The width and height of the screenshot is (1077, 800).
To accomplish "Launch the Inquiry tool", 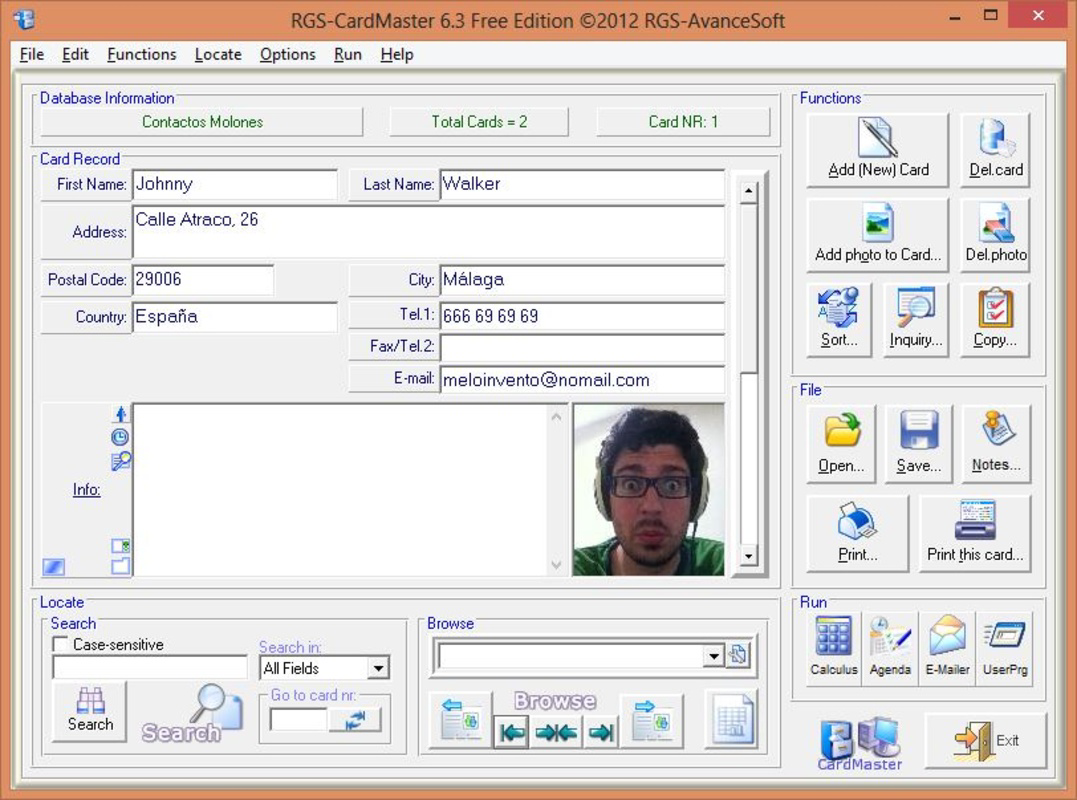I will click(x=915, y=318).
